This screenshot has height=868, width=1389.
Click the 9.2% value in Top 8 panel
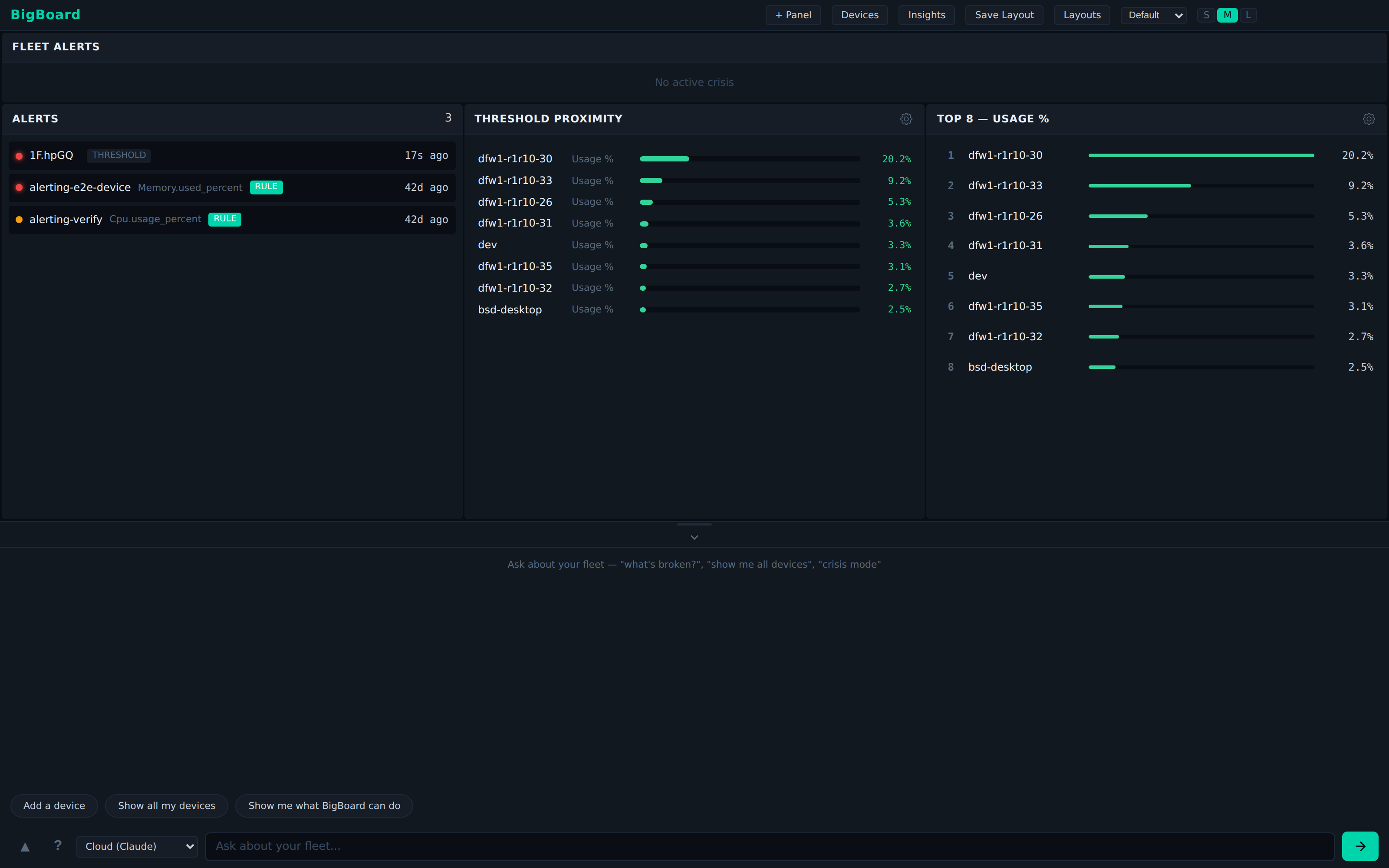(x=1360, y=186)
